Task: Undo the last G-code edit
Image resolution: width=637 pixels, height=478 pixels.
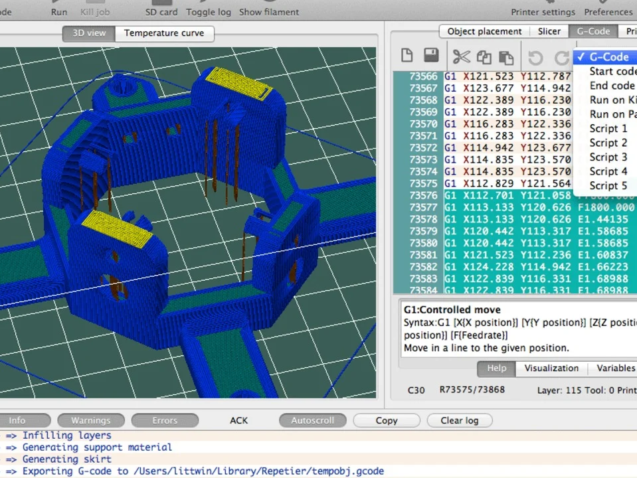Action: (x=535, y=57)
